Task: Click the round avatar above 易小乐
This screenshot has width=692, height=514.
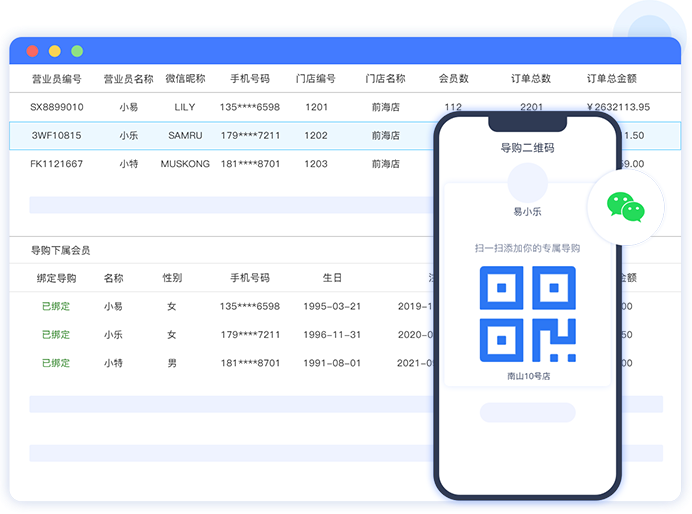Action: click(x=527, y=183)
